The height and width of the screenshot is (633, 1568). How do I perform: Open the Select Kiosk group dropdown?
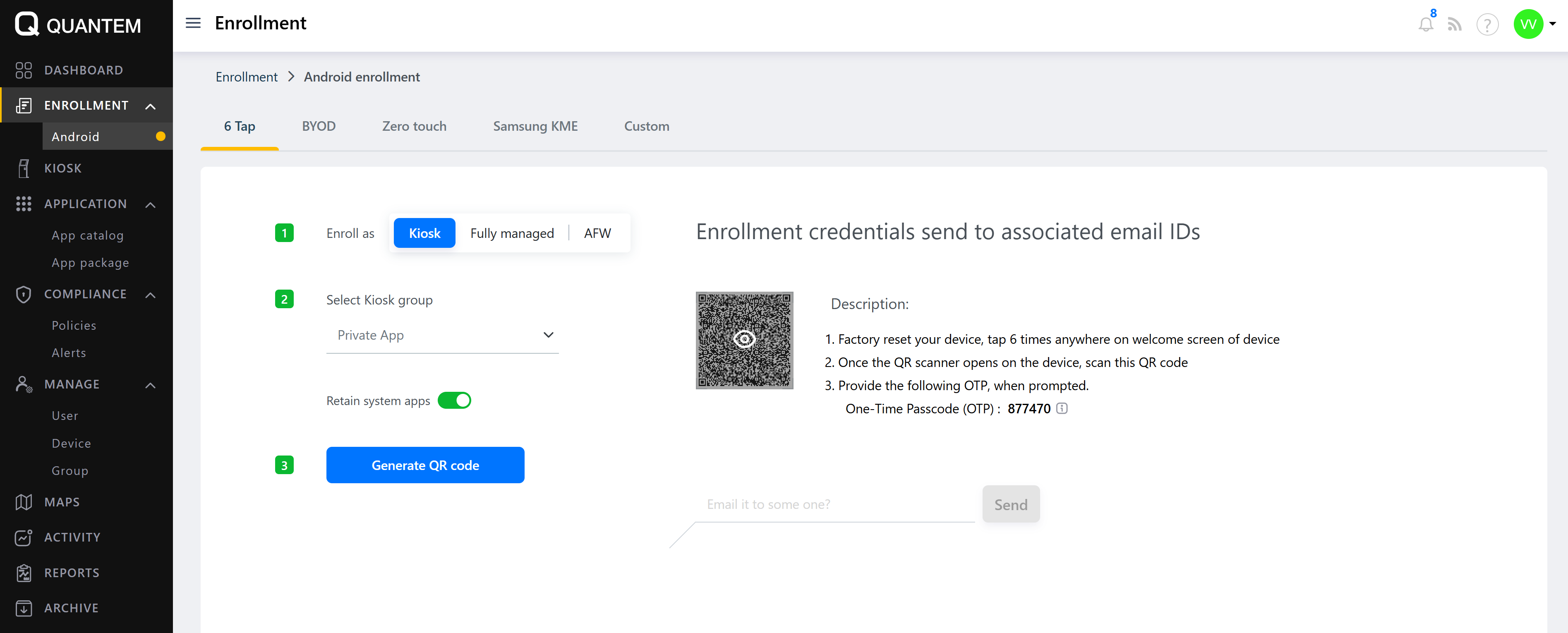(443, 336)
